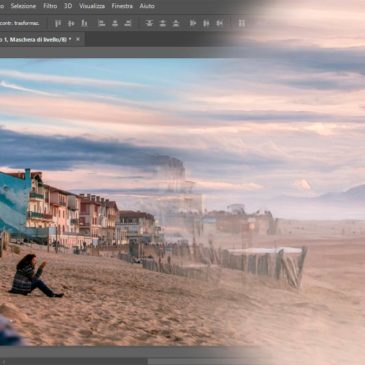Toggle the 'contr. trasformaz.' option label

(x=20, y=23)
